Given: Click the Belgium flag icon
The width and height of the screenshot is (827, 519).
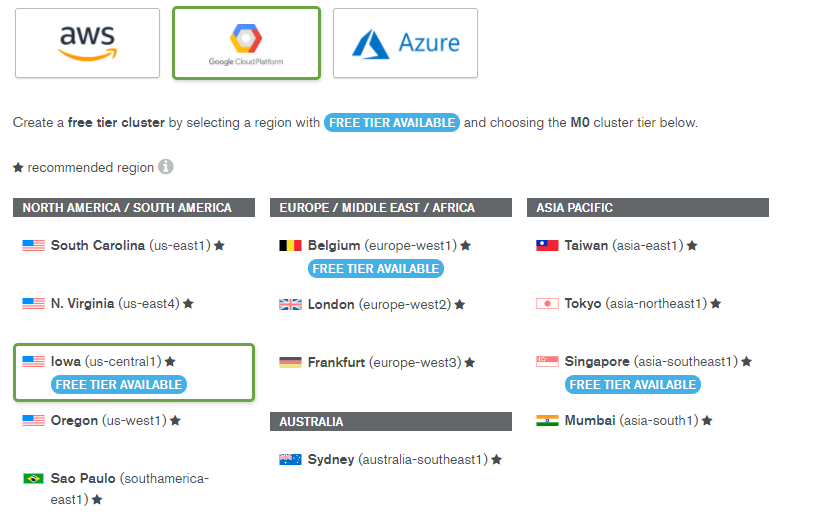Looking at the screenshot, I should [x=290, y=245].
